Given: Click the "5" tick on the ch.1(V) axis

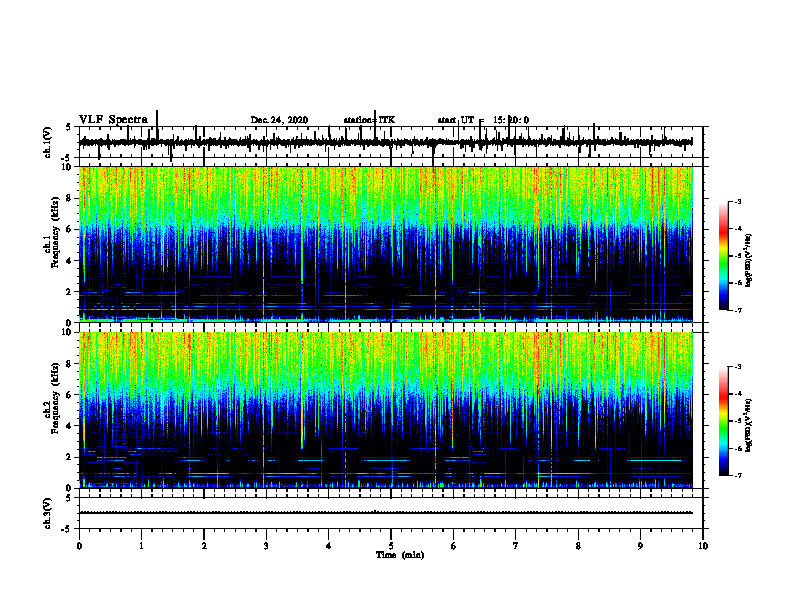Looking at the screenshot, I should coord(68,127).
